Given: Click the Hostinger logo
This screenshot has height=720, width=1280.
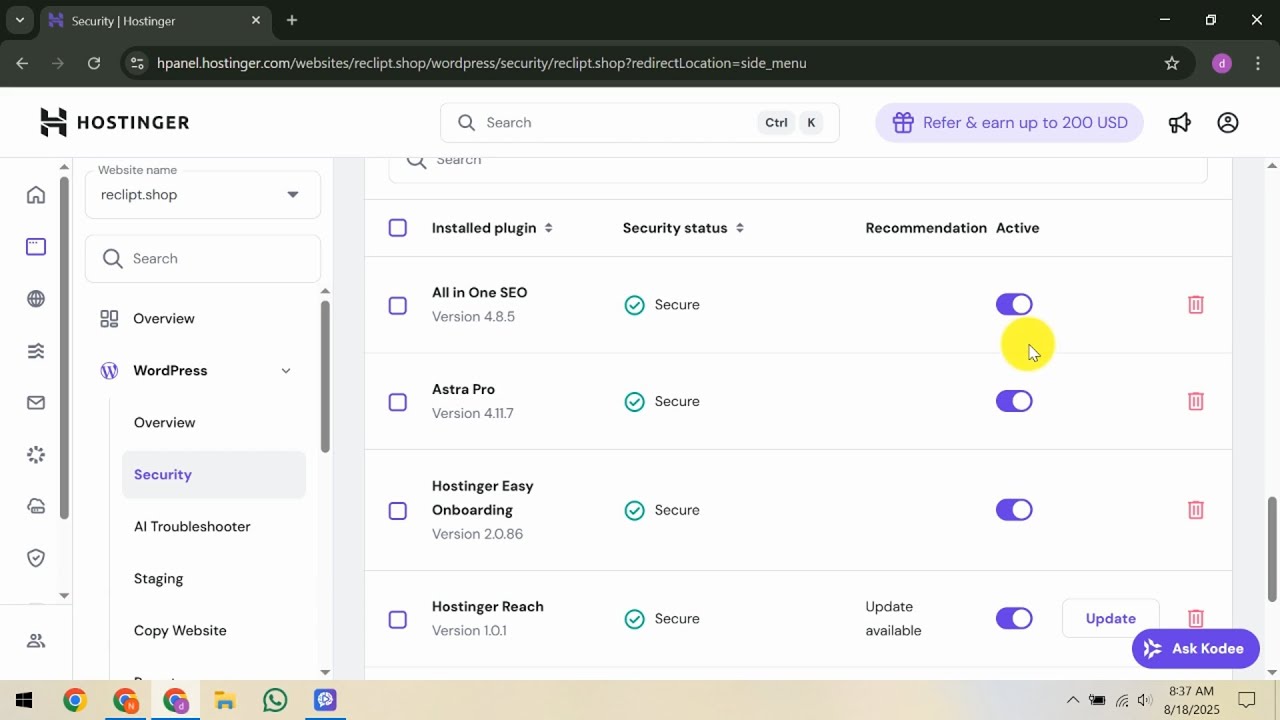Looking at the screenshot, I should point(114,122).
